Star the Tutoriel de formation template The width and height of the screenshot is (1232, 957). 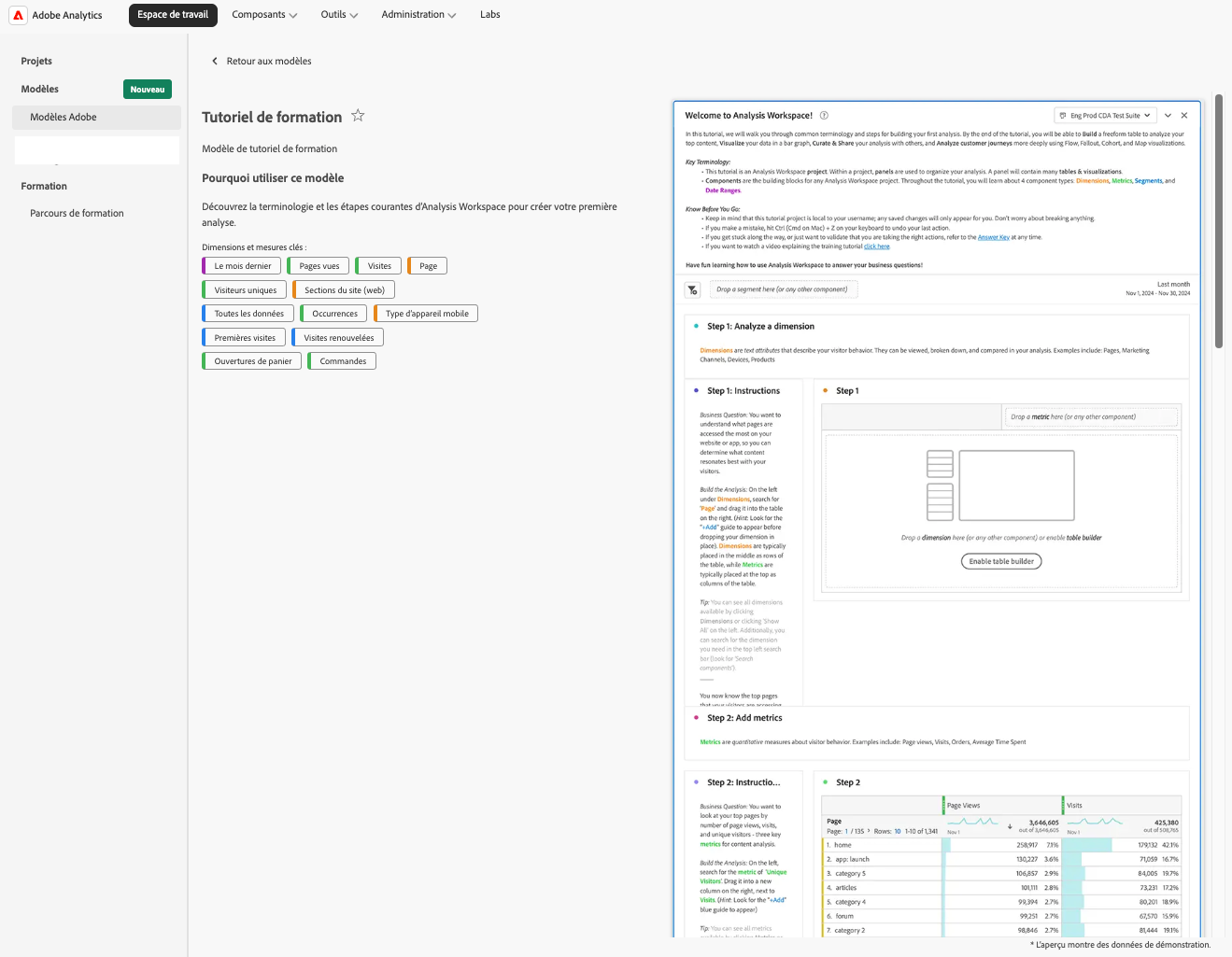[358, 116]
